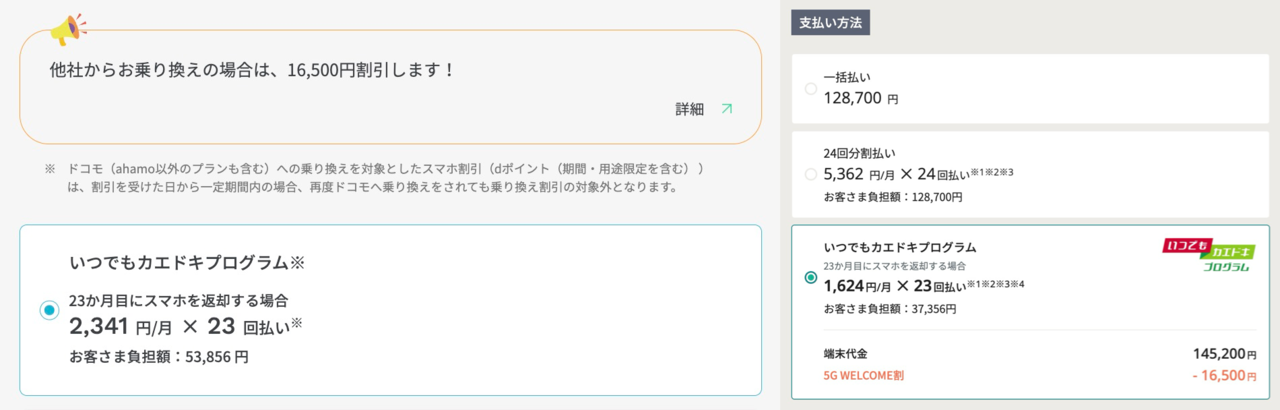Image resolution: width=1280 pixels, height=410 pixels.
Task: Click the 16,500円割引 switch-over banner text
Action: point(253,70)
